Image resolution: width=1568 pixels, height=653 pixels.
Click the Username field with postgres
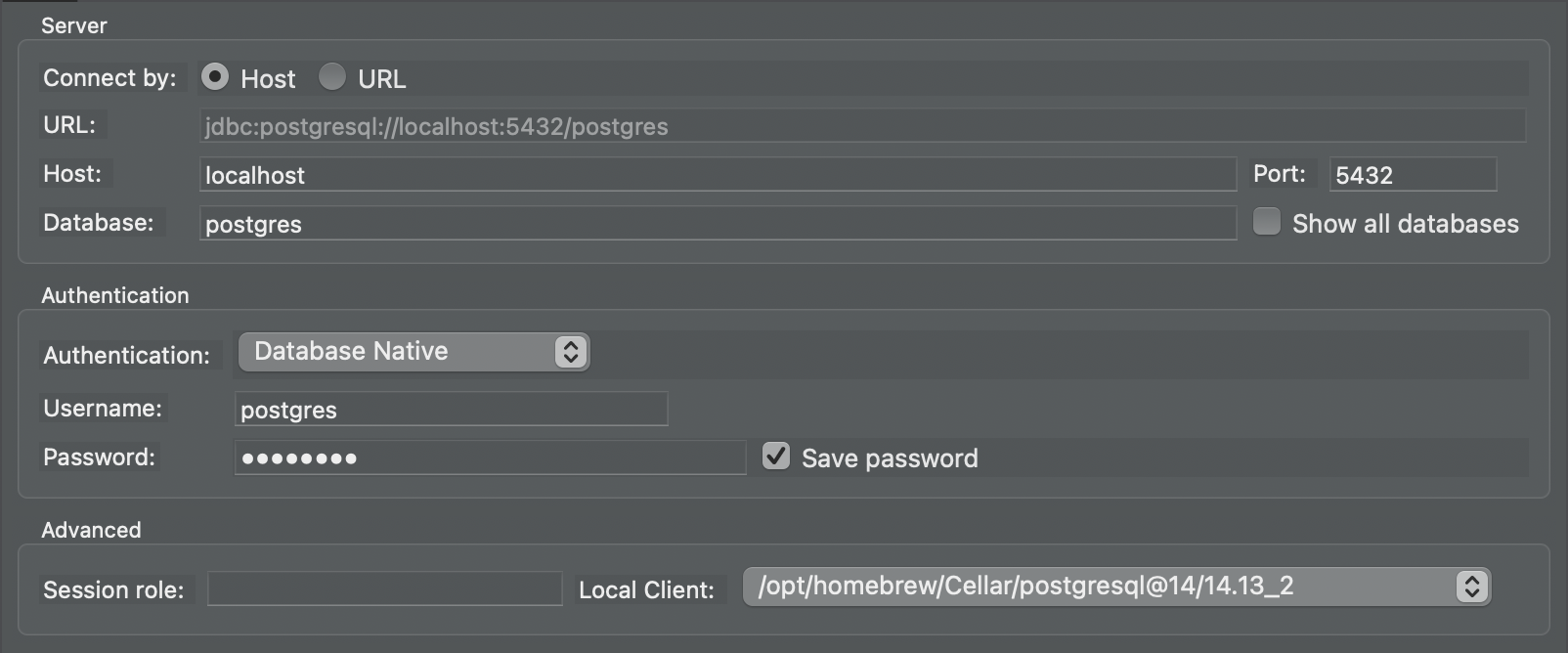[451, 410]
